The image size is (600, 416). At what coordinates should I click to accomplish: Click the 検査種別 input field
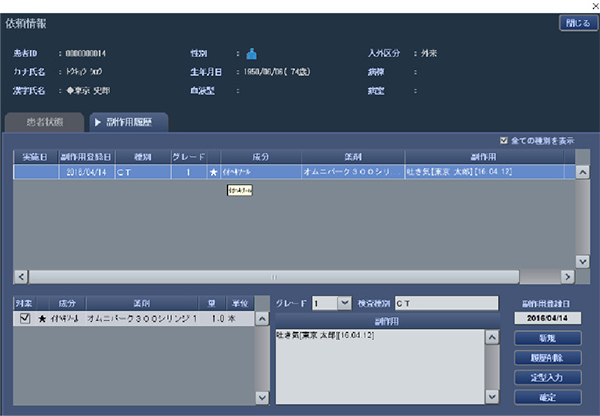pyautogui.click(x=447, y=303)
